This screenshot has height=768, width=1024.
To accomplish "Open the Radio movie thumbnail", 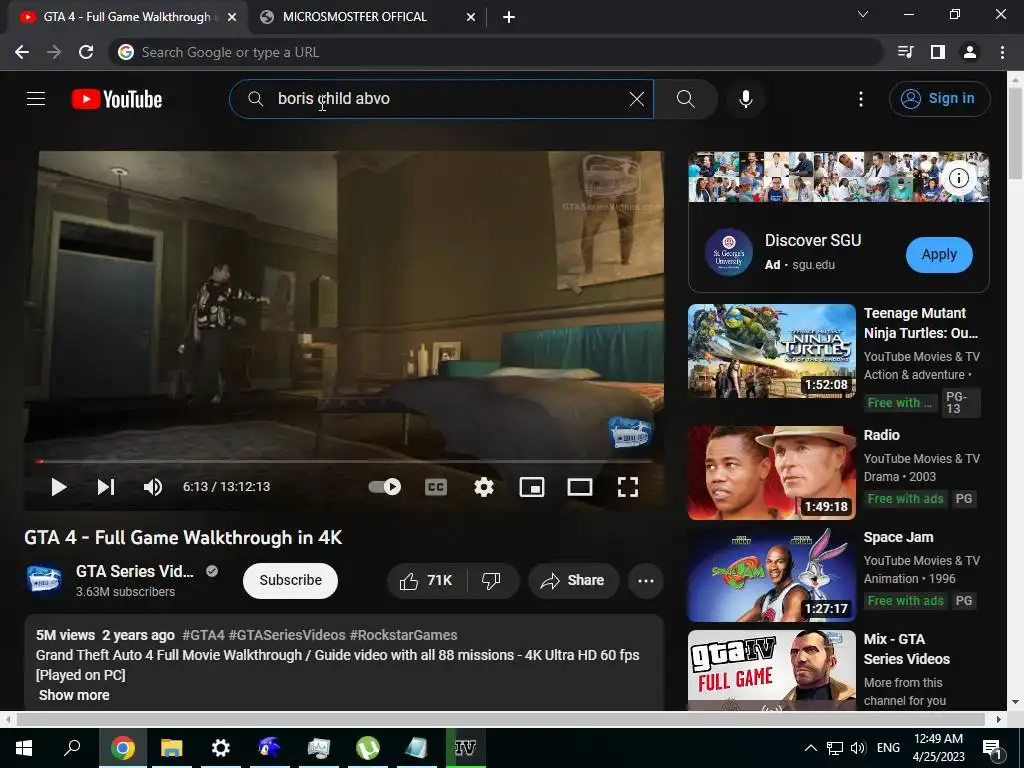I will 771,473.
